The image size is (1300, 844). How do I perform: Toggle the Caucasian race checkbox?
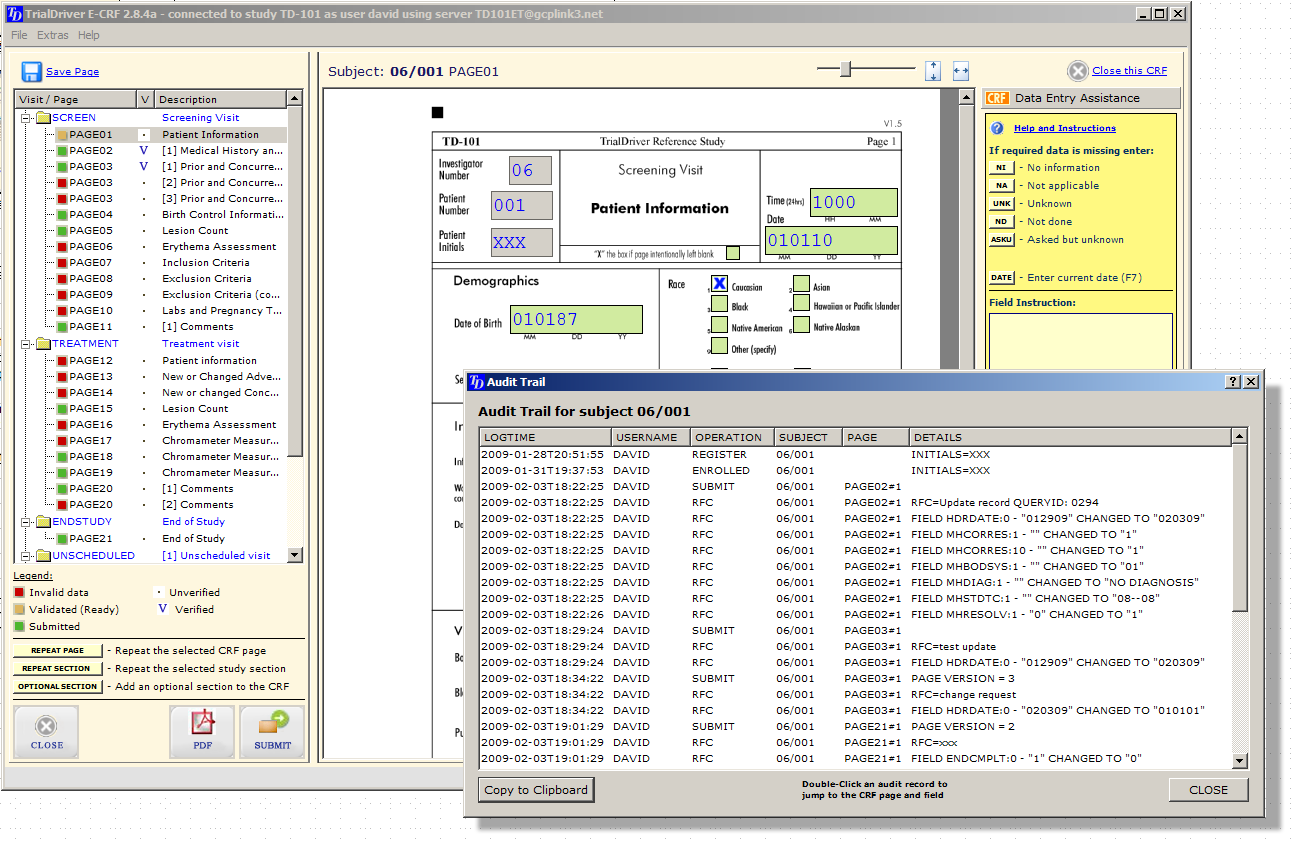[x=719, y=284]
